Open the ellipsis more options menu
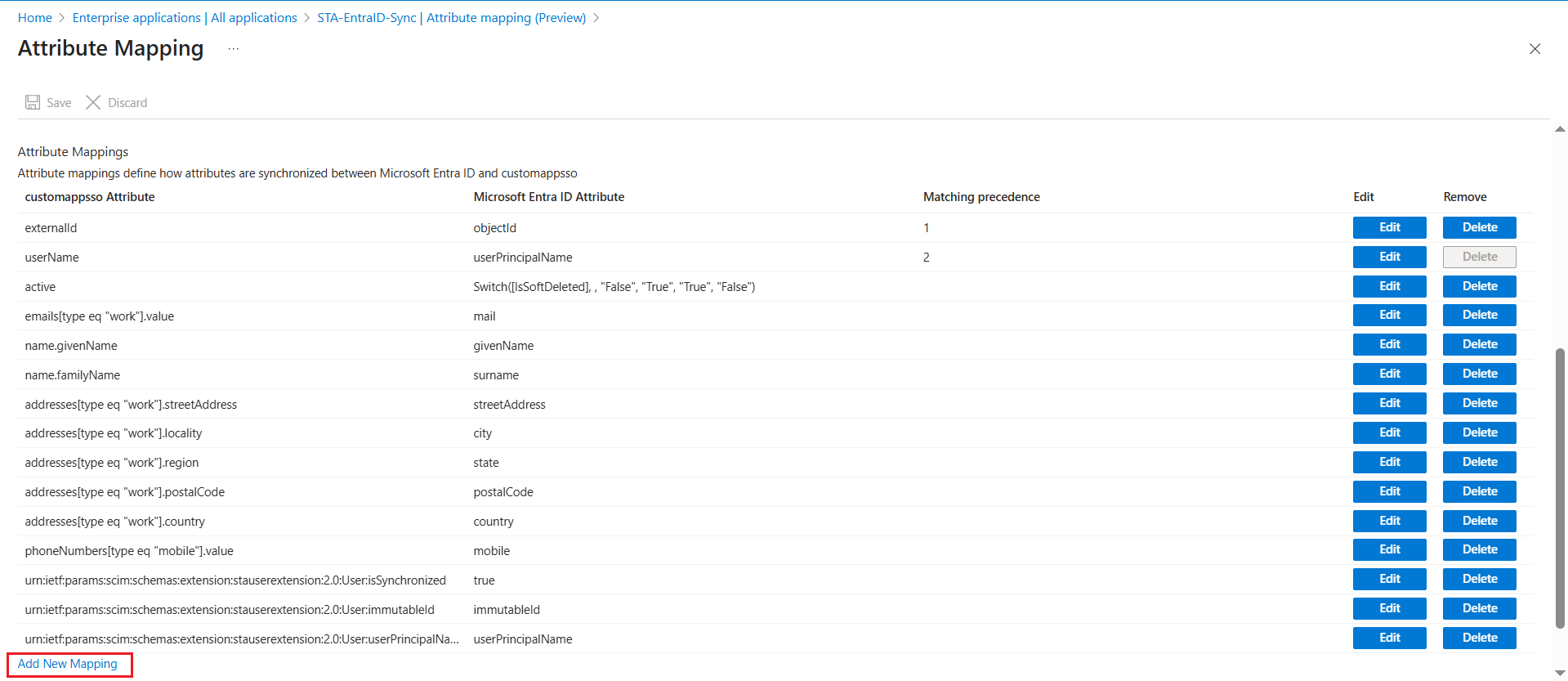 pyautogui.click(x=234, y=49)
